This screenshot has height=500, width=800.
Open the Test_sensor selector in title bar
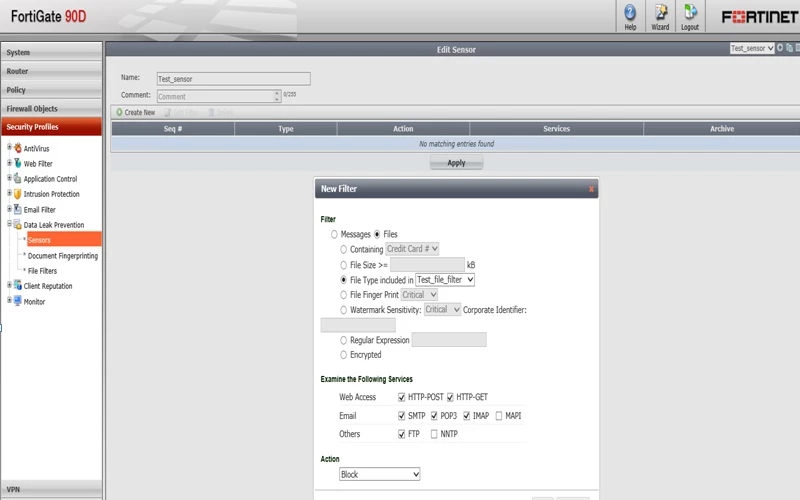coord(752,48)
